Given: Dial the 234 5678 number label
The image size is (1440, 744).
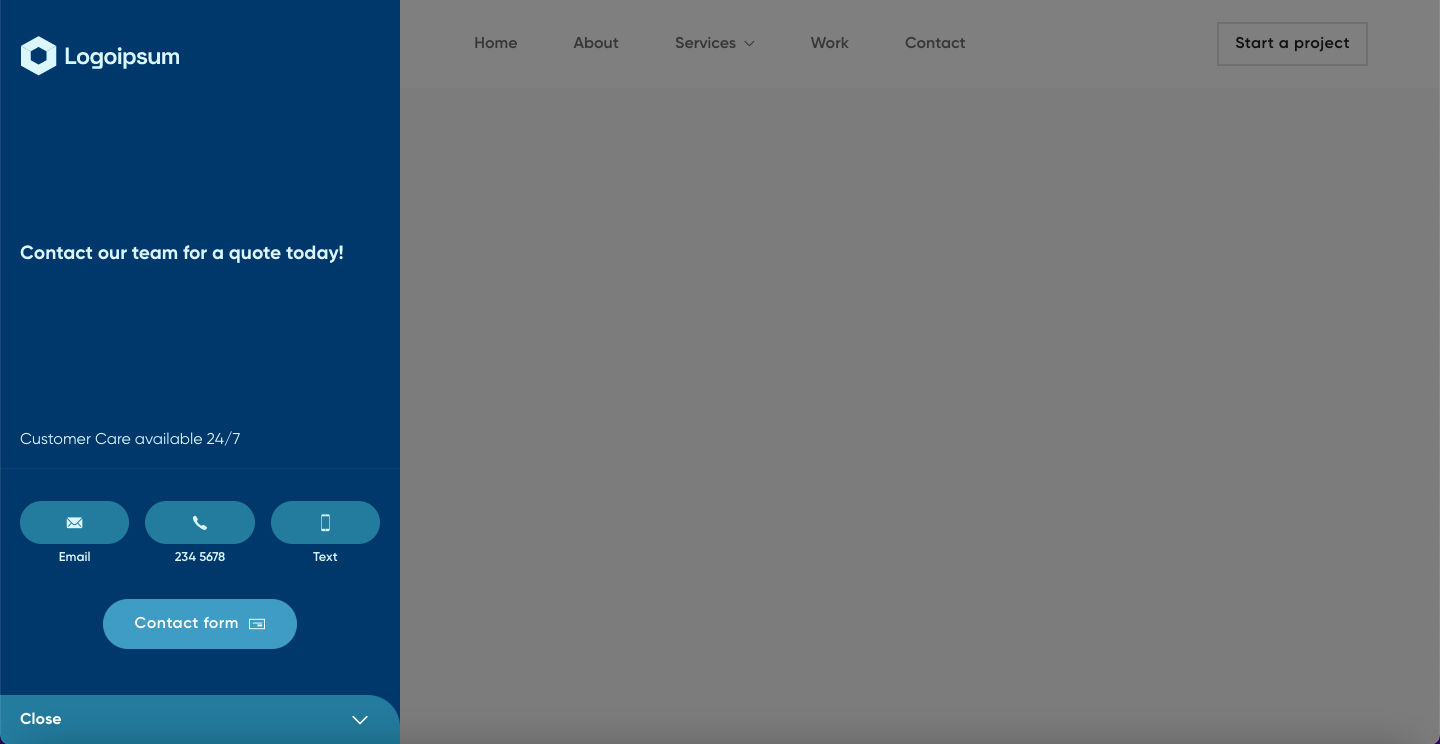Looking at the screenshot, I should (200, 557).
